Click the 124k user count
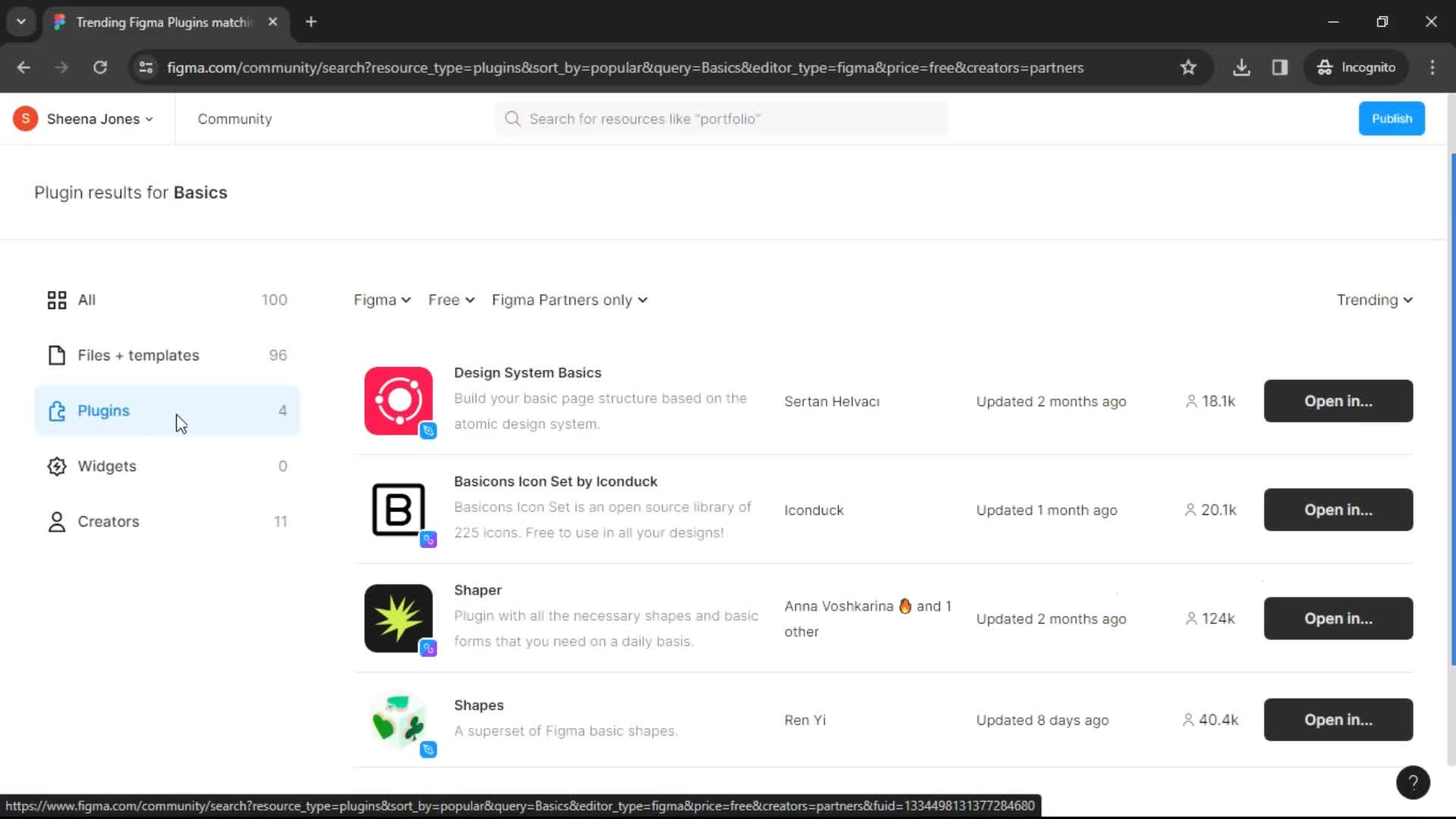This screenshot has height=819, width=1456. click(1210, 619)
